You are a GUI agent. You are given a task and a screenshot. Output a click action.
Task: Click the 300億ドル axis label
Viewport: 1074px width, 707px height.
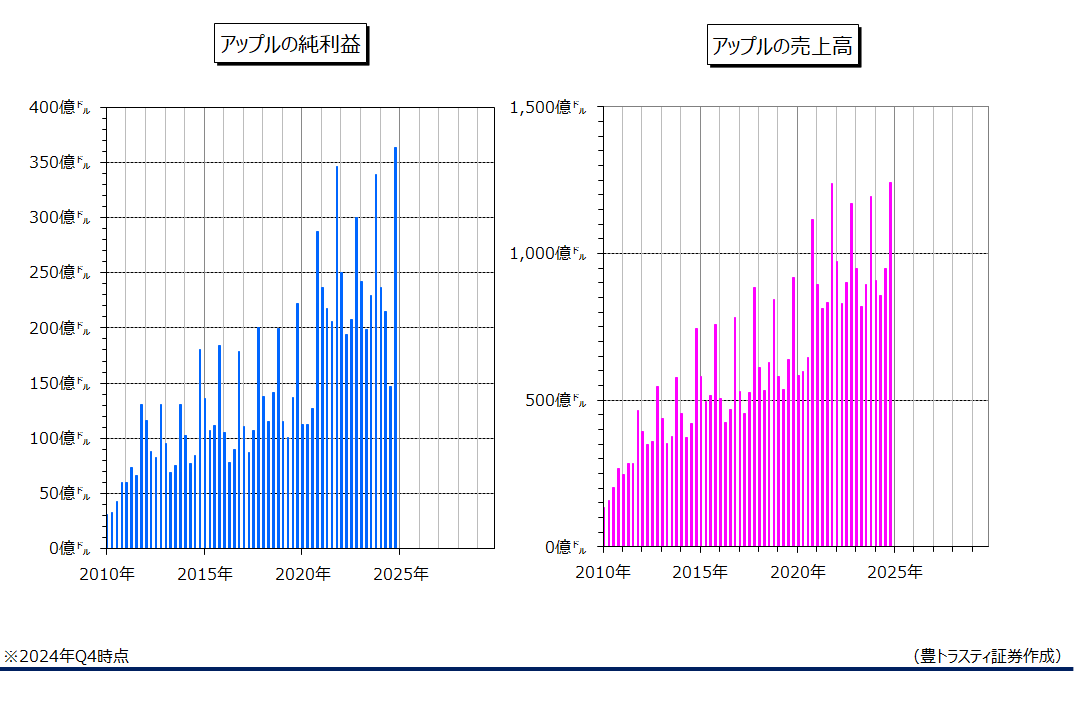60,217
